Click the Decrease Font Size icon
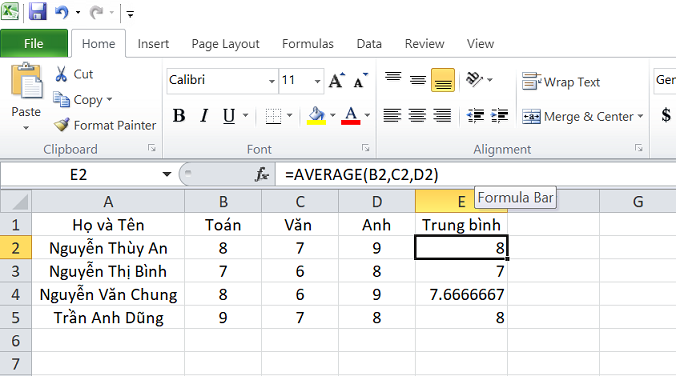 coord(360,80)
